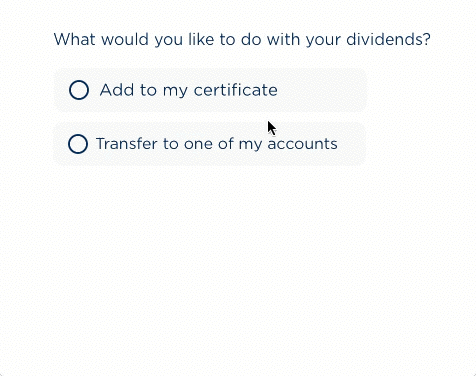Tick the empty circle beside Transfer option

tap(78, 144)
